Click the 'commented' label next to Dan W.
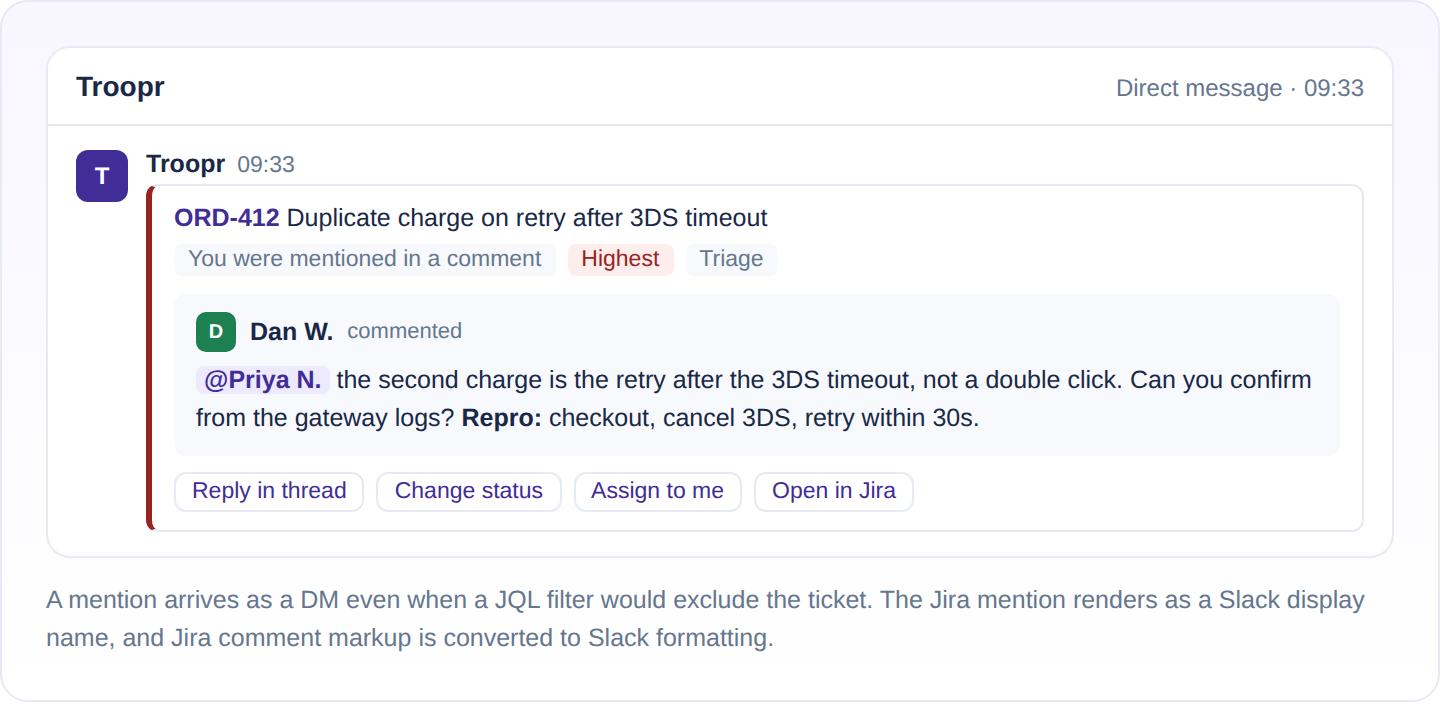 (x=404, y=331)
